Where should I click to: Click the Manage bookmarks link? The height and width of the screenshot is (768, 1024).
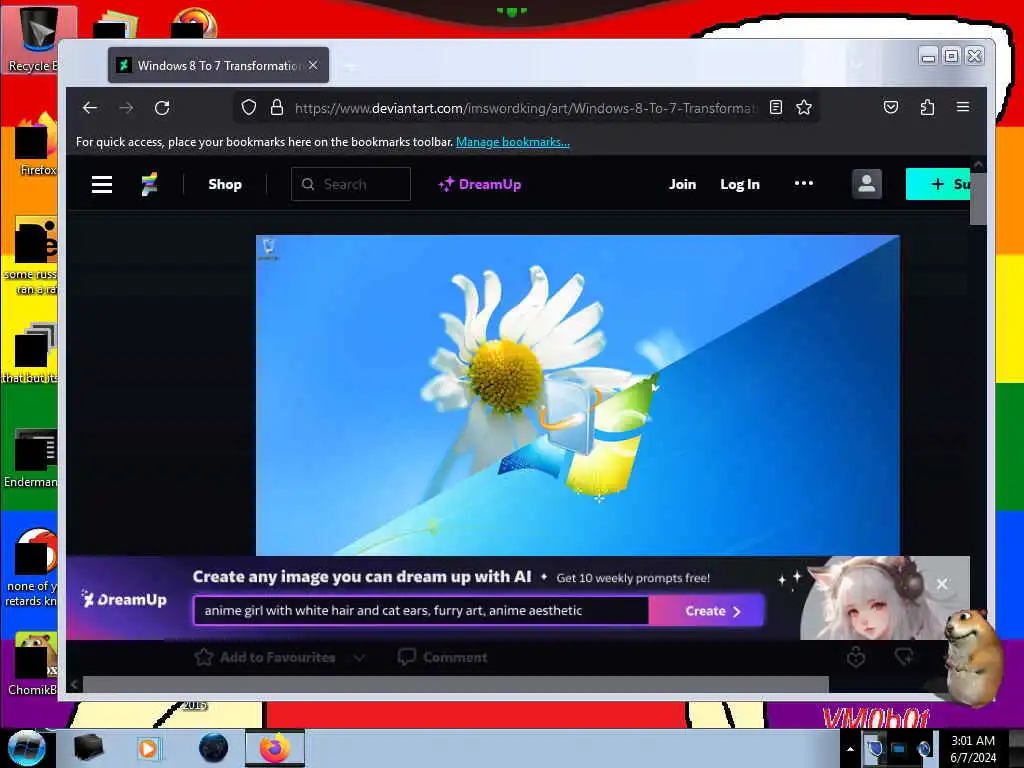pos(513,142)
